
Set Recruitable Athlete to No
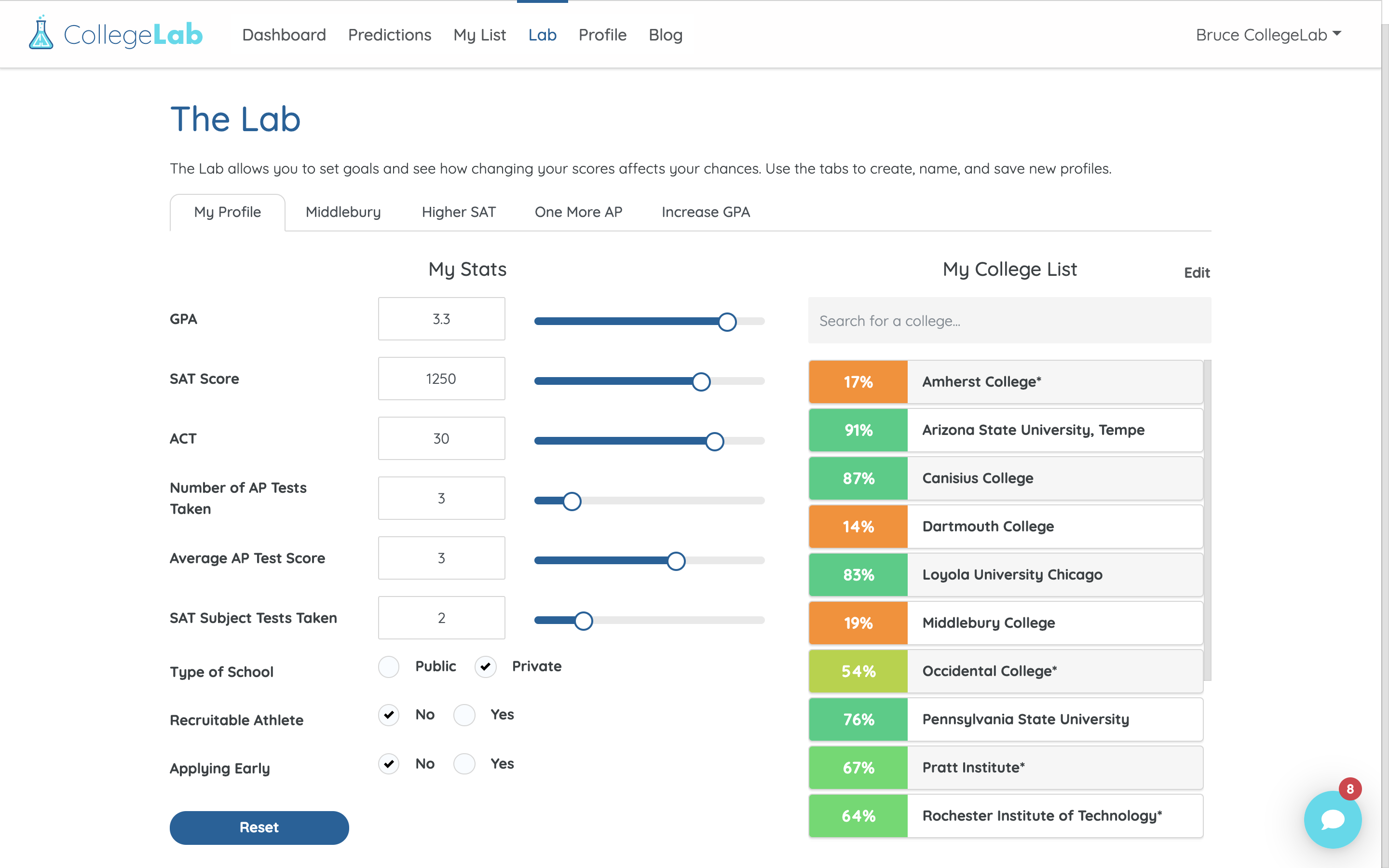389,715
